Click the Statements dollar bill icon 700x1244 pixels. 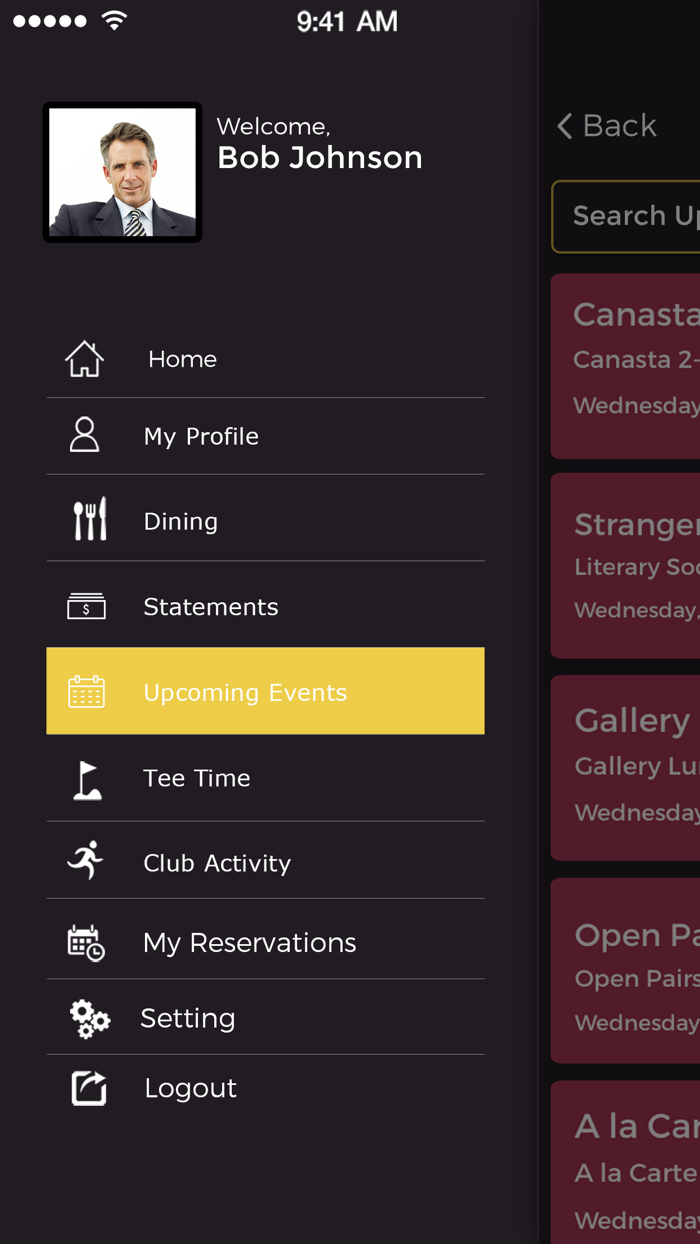pyautogui.click(x=86, y=606)
